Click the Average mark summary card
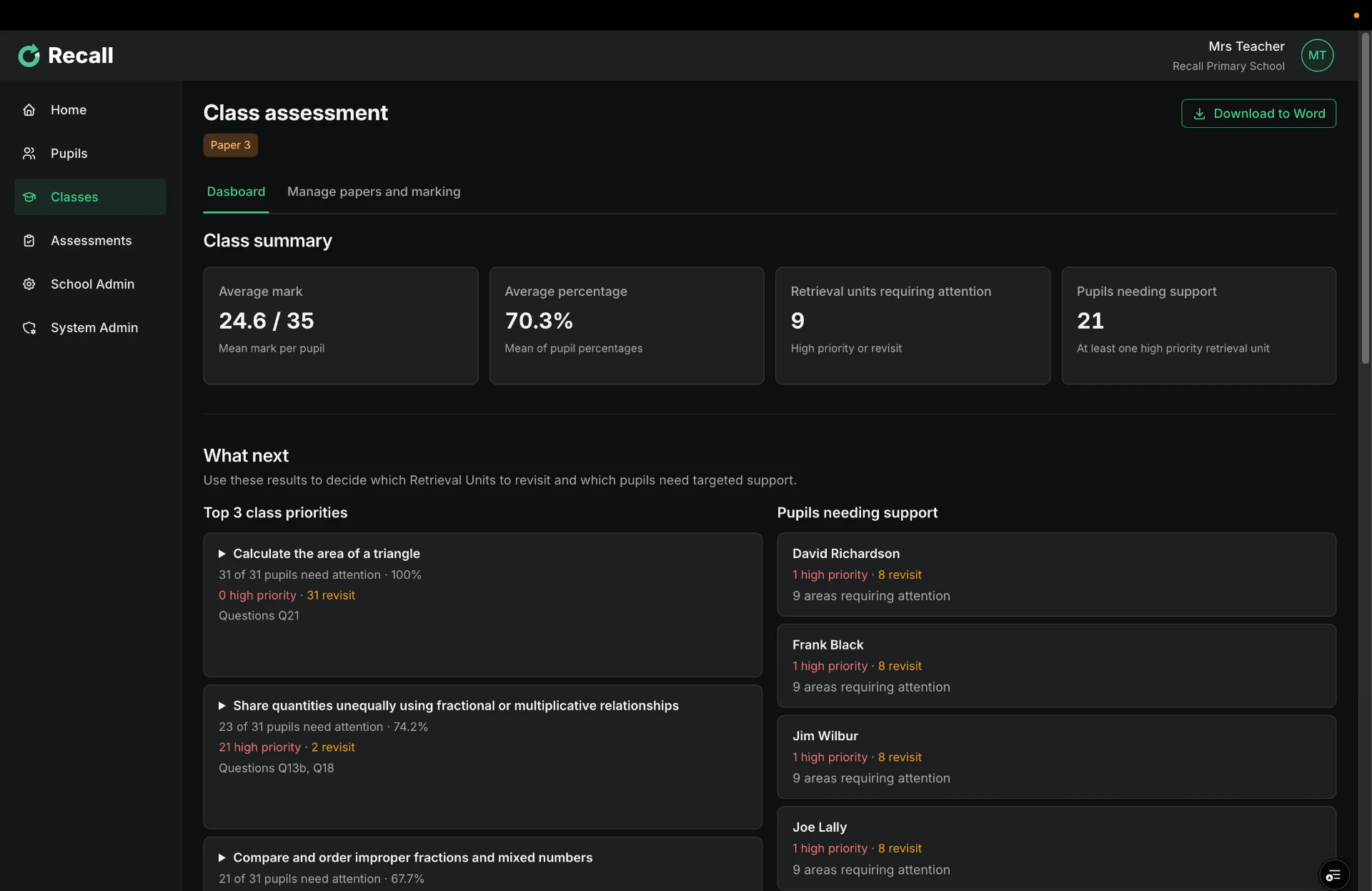Image resolution: width=1372 pixels, height=891 pixels. (x=341, y=326)
